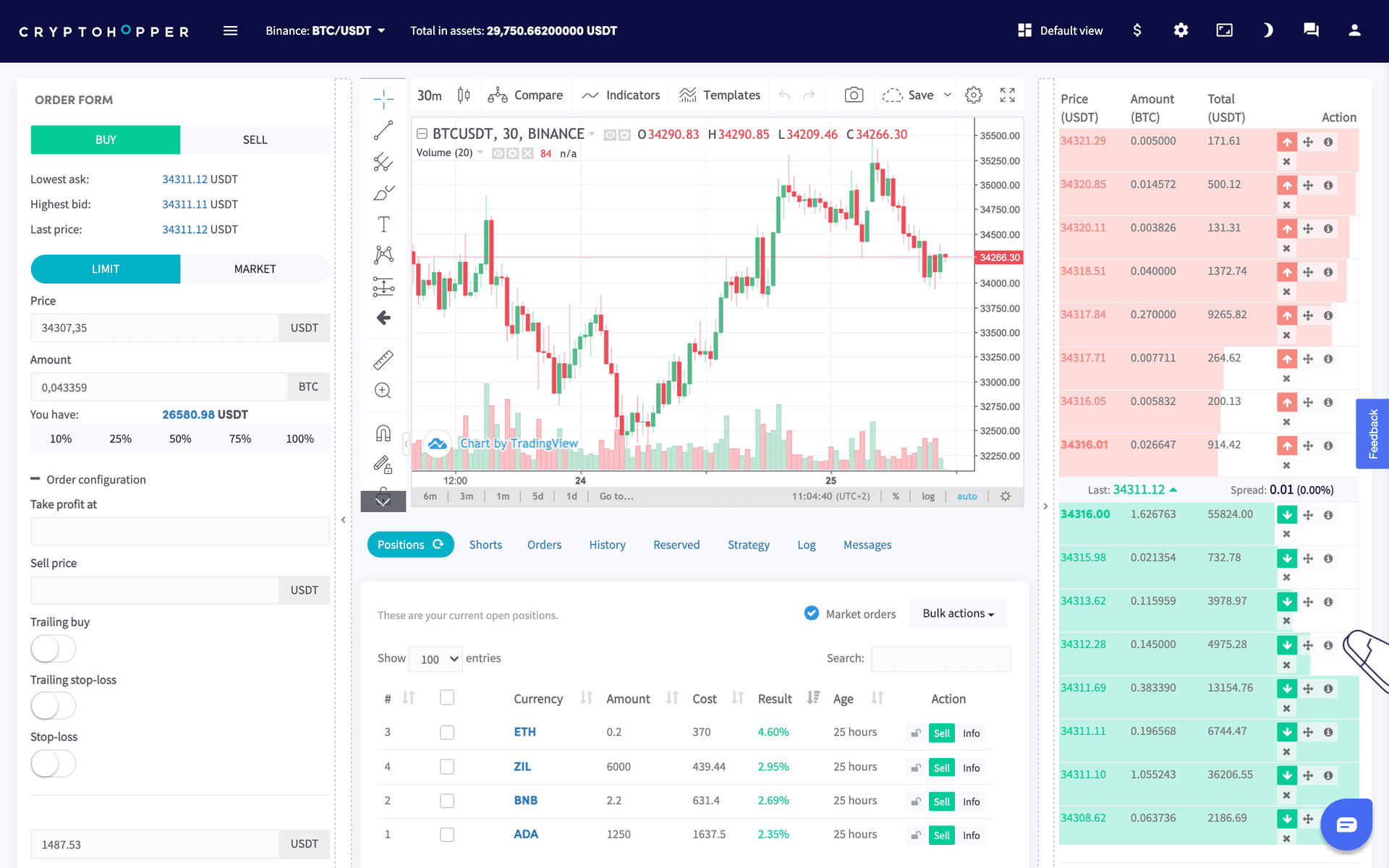
Task: Switch to the Strategy tab
Action: coord(749,544)
